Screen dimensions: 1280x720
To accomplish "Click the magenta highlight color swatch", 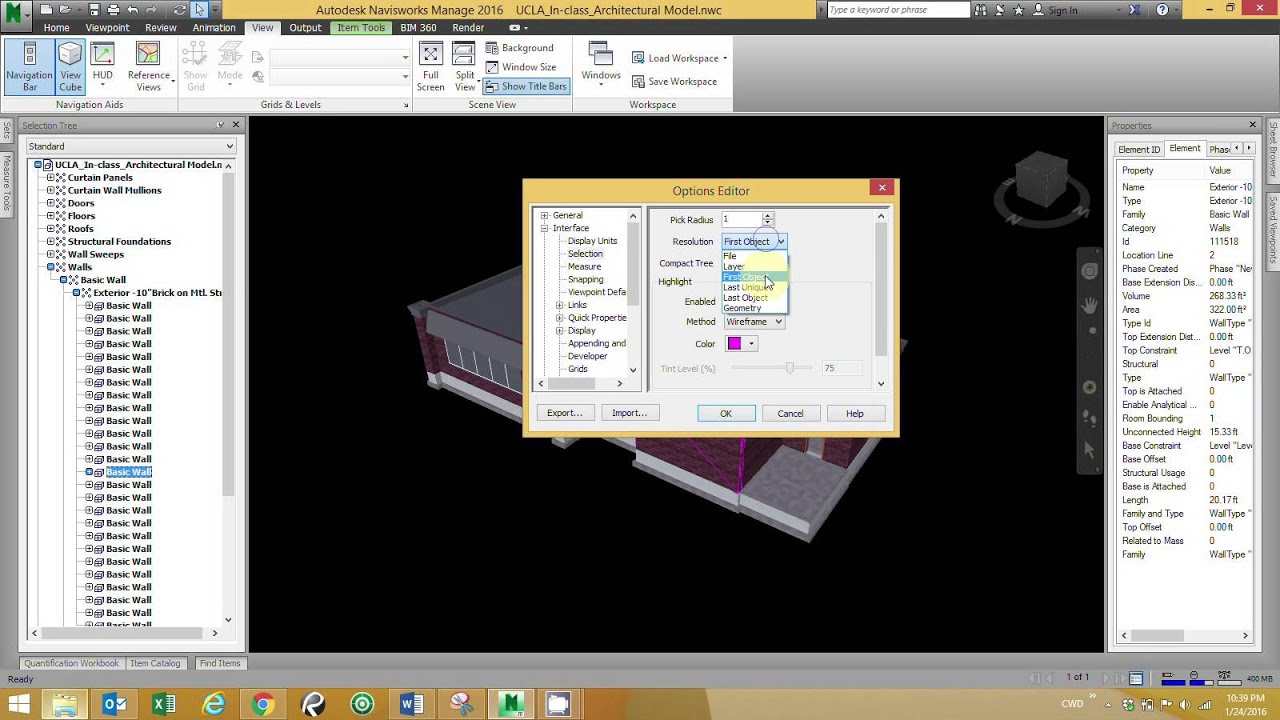I will (x=734, y=344).
